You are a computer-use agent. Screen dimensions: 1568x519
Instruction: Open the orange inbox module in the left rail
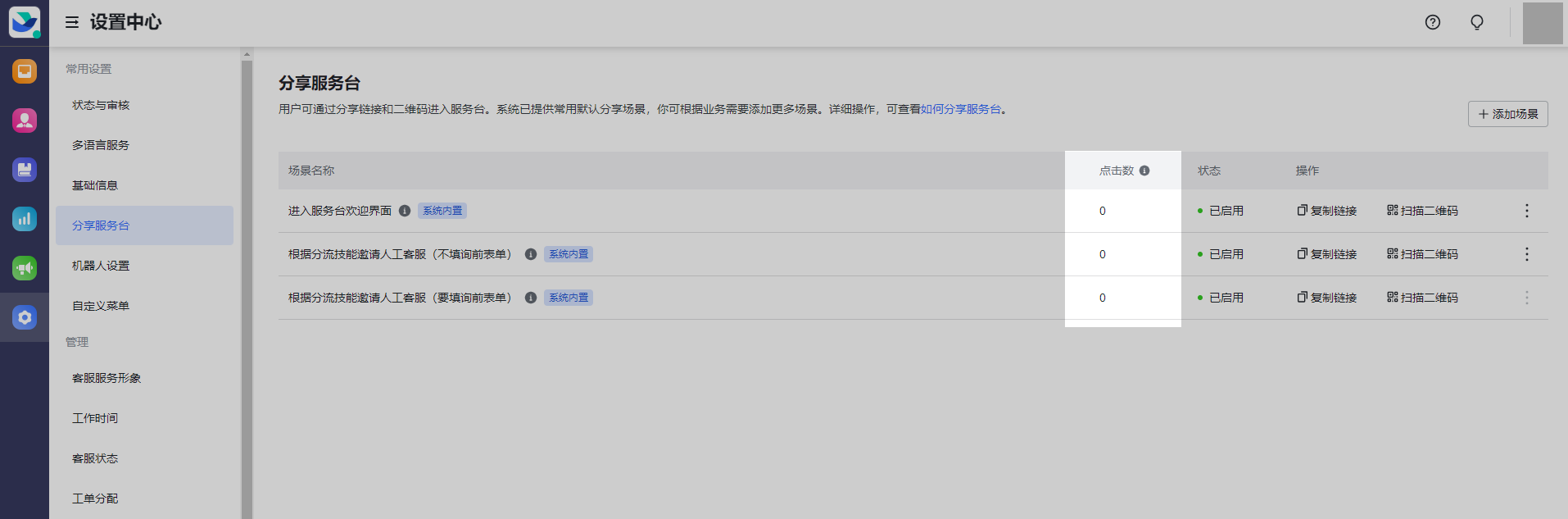25,71
